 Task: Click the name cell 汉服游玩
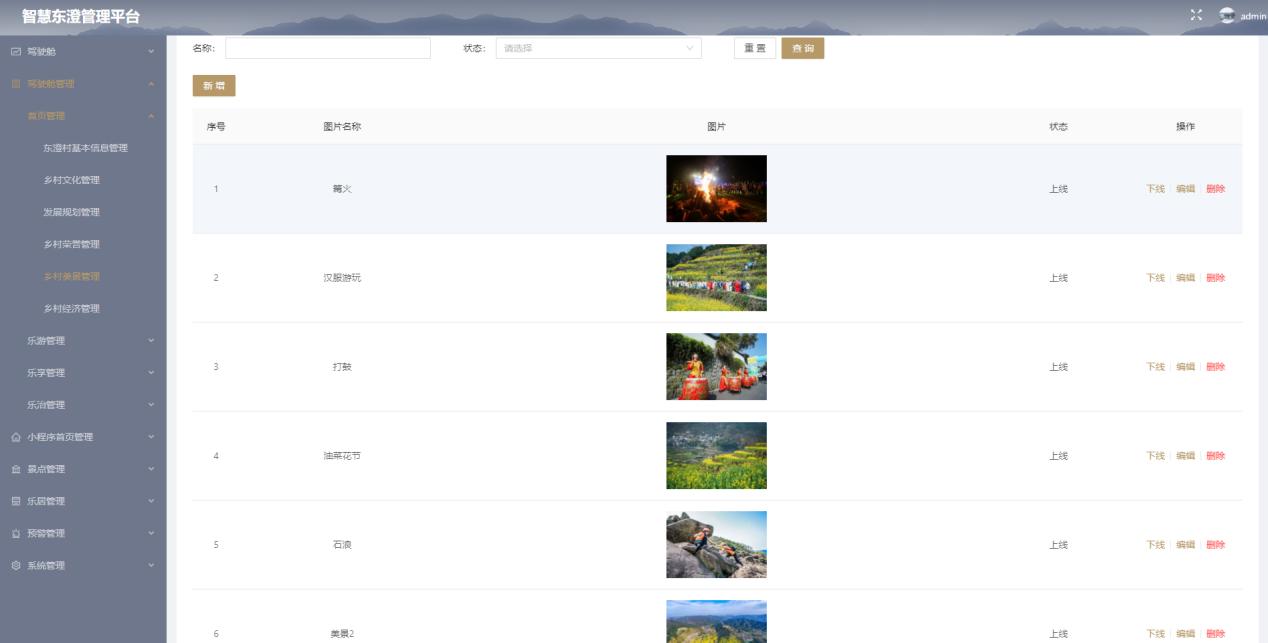(x=342, y=278)
